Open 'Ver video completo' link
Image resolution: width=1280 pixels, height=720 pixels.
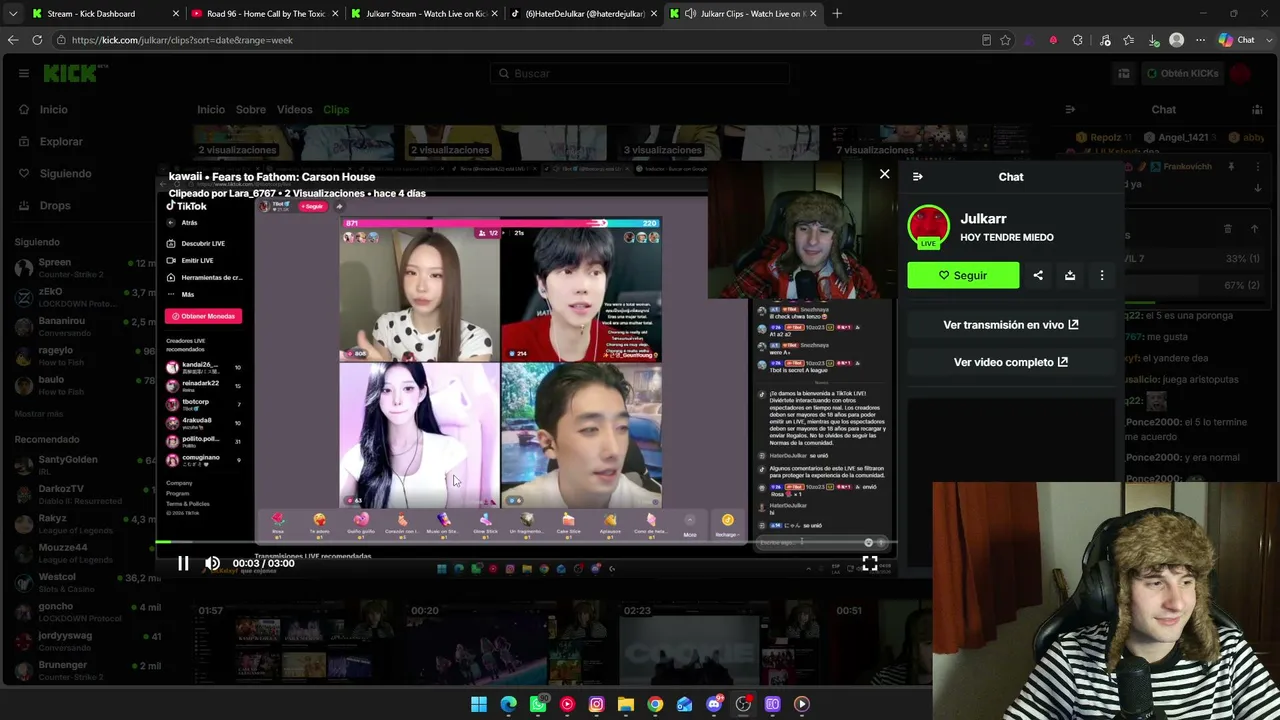(x=1011, y=362)
